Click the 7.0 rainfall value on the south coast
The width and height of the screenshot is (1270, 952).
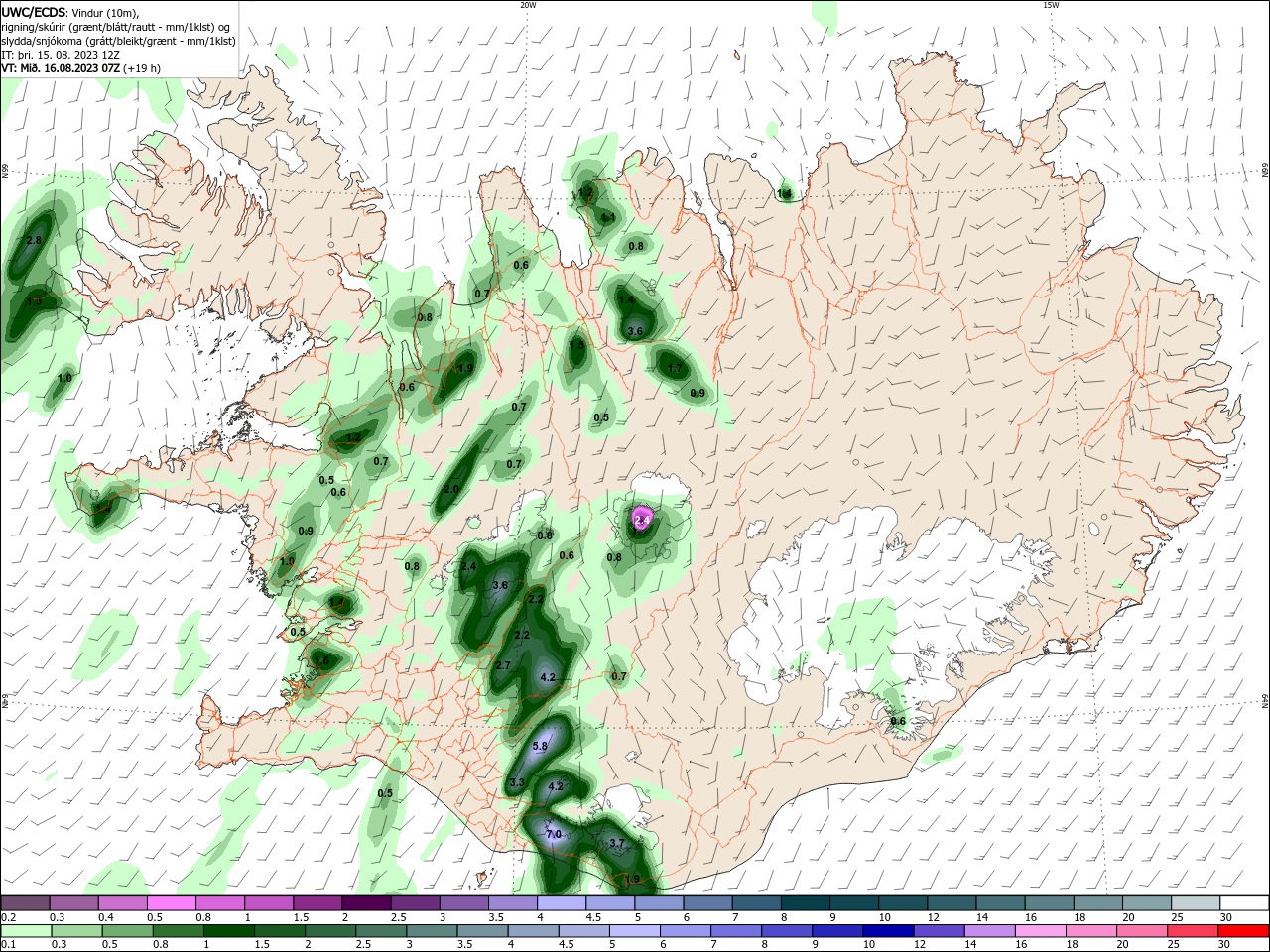[554, 834]
